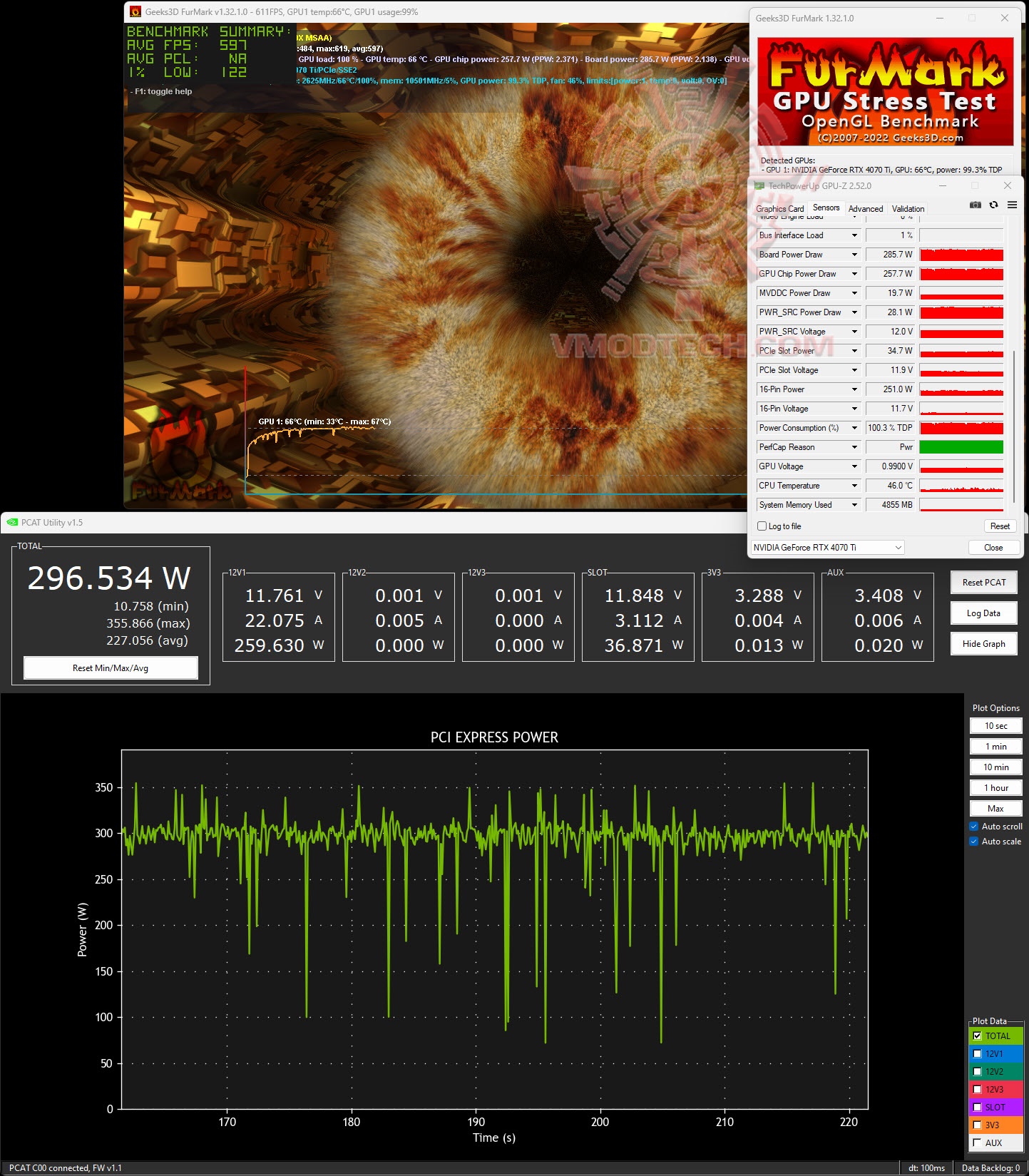Click the Reset PCAT button
1029x1176 pixels.
point(984,583)
